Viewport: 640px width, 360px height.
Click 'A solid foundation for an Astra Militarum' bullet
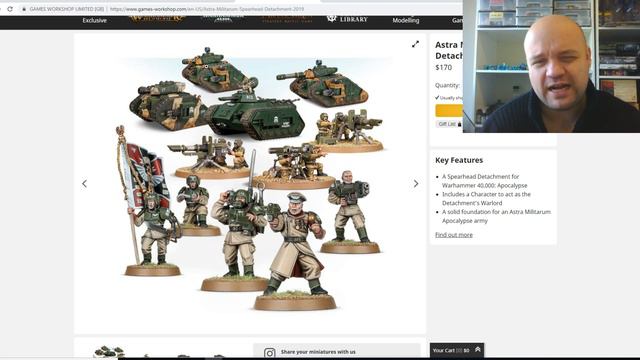(496, 216)
